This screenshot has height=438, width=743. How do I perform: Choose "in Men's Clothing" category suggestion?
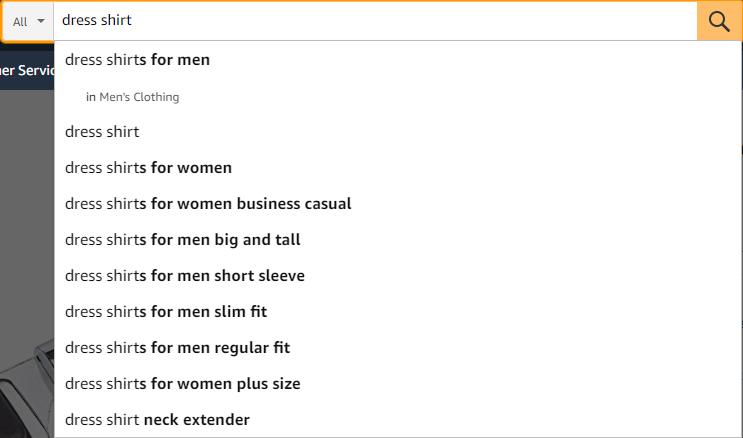pyautogui.click(x=132, y=97)
